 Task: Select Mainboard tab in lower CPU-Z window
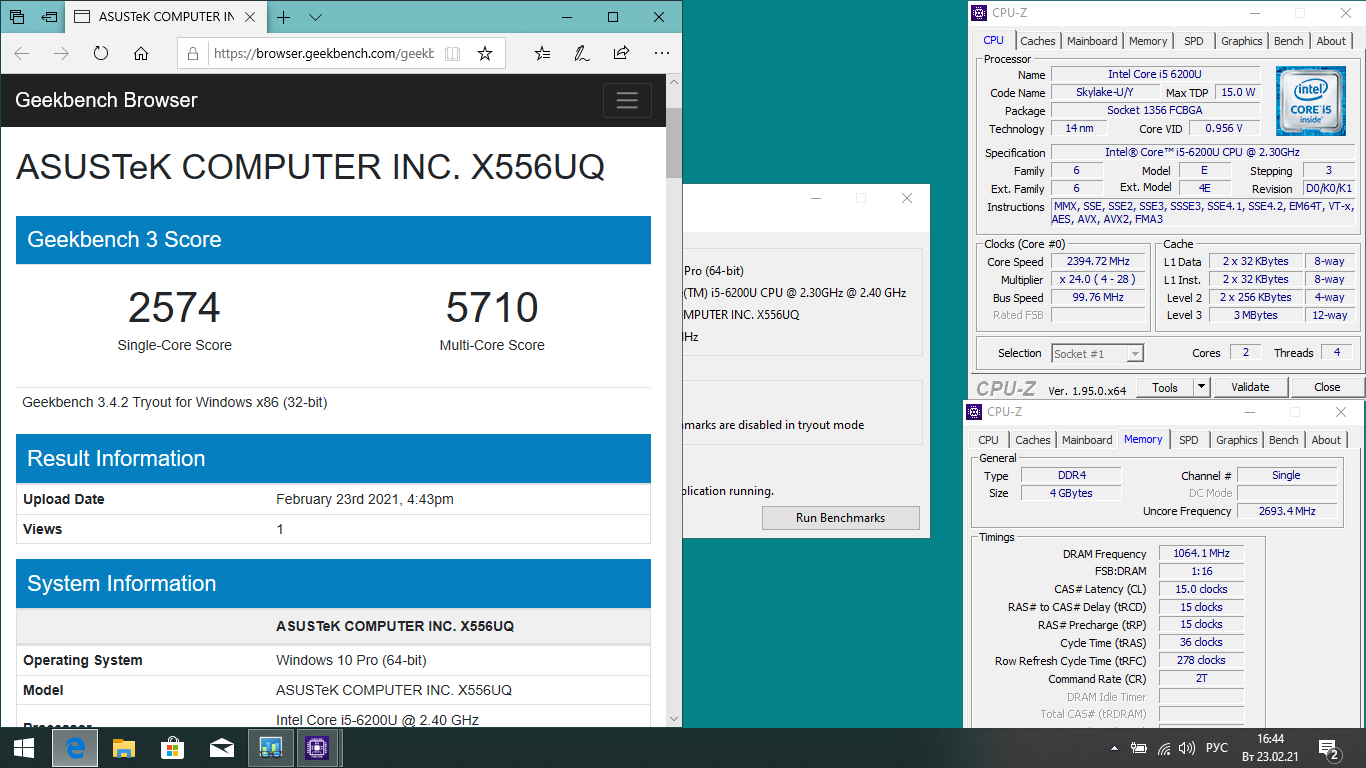(1087, 440)
